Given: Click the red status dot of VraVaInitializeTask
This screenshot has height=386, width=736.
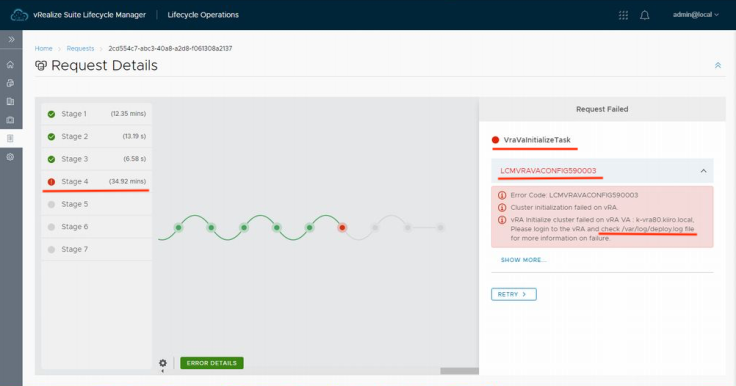Looking at the screenshot, I should point(495,140).
